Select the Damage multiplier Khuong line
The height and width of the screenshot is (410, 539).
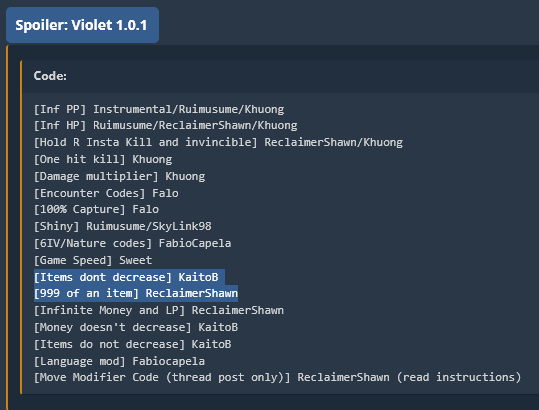click(119, 176)
